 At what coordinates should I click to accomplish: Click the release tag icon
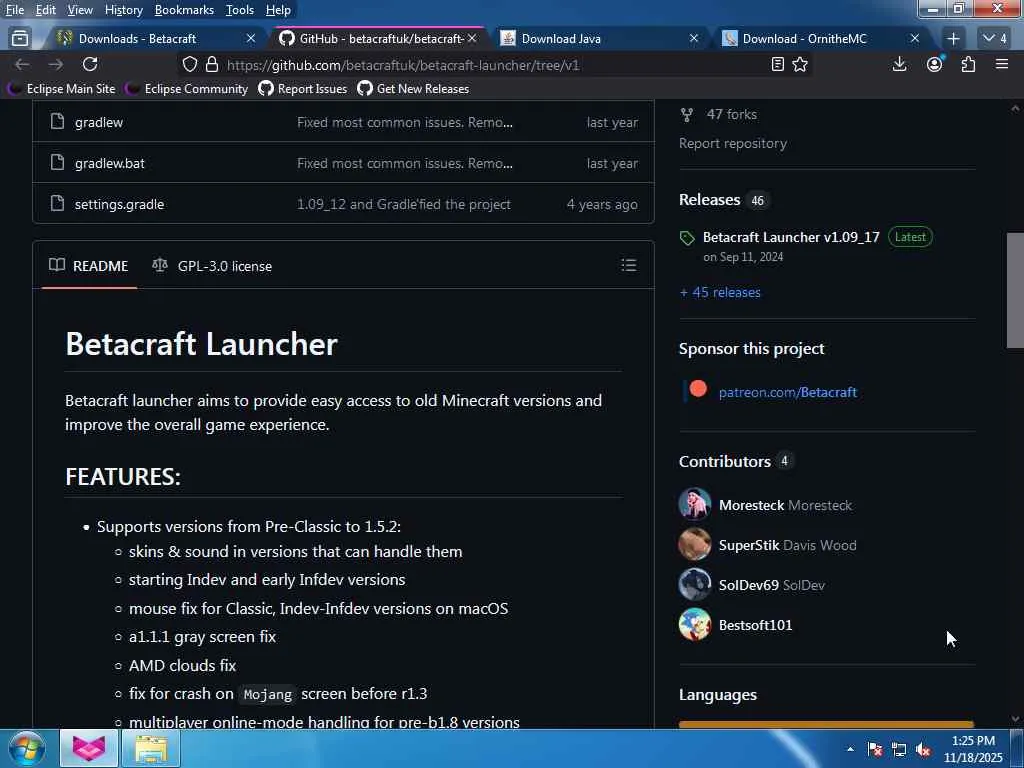pyautogui.click(x=687, y=238)
